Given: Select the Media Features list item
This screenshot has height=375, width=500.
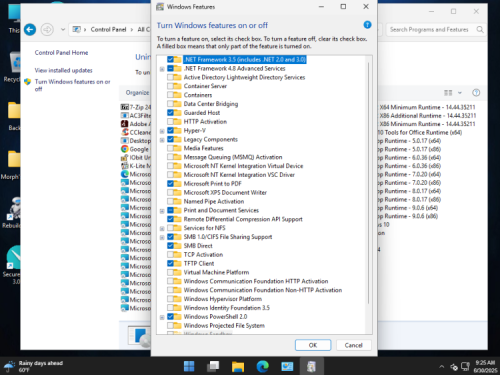Looking at the screenshot, I should click(x=203, y=148).
